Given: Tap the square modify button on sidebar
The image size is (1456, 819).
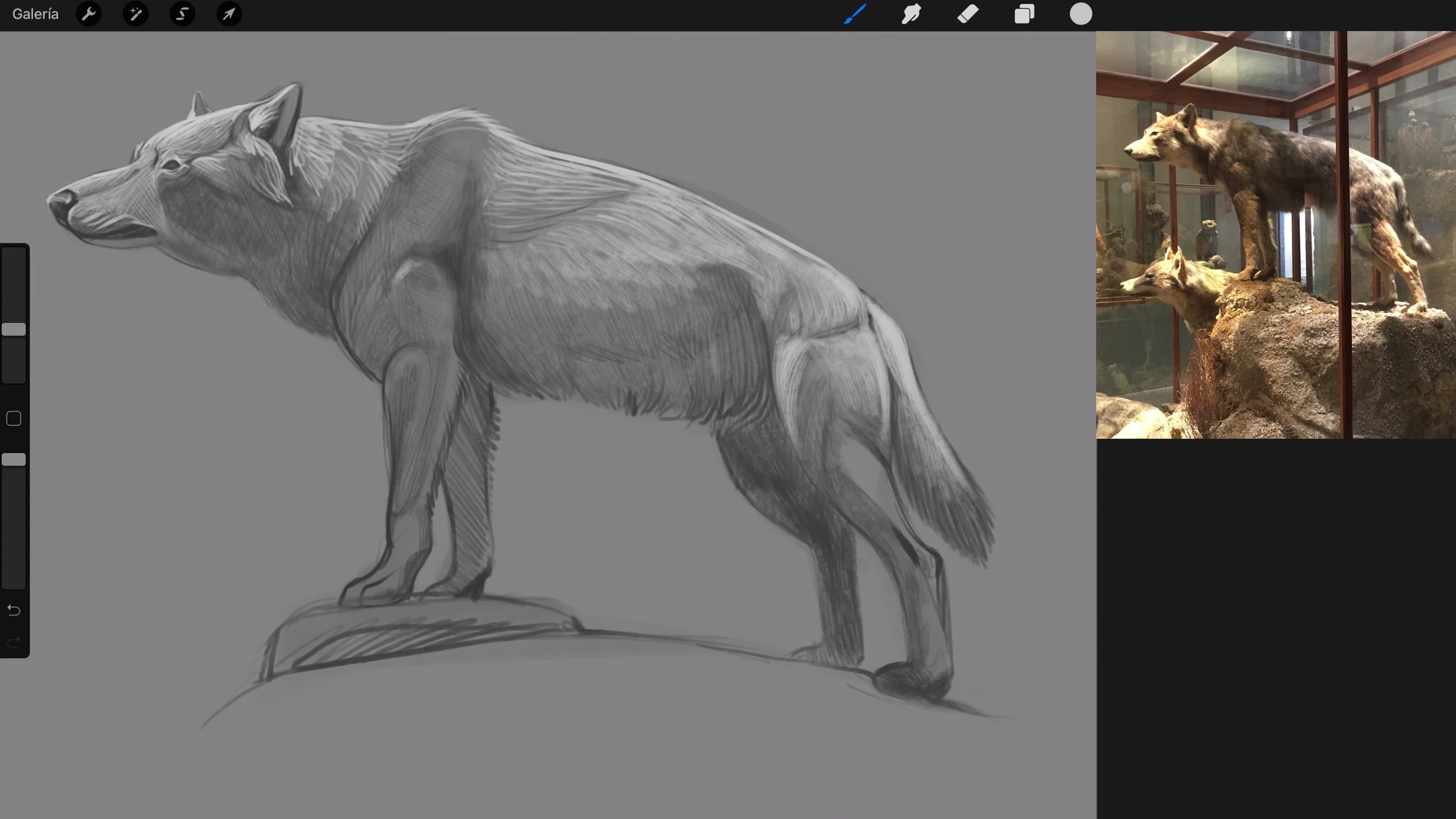Looking at the screenshot, I should coord(14,419).
